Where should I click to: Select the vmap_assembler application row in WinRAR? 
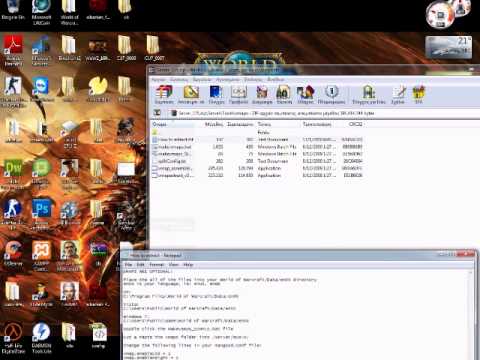[x=257, y=168]
